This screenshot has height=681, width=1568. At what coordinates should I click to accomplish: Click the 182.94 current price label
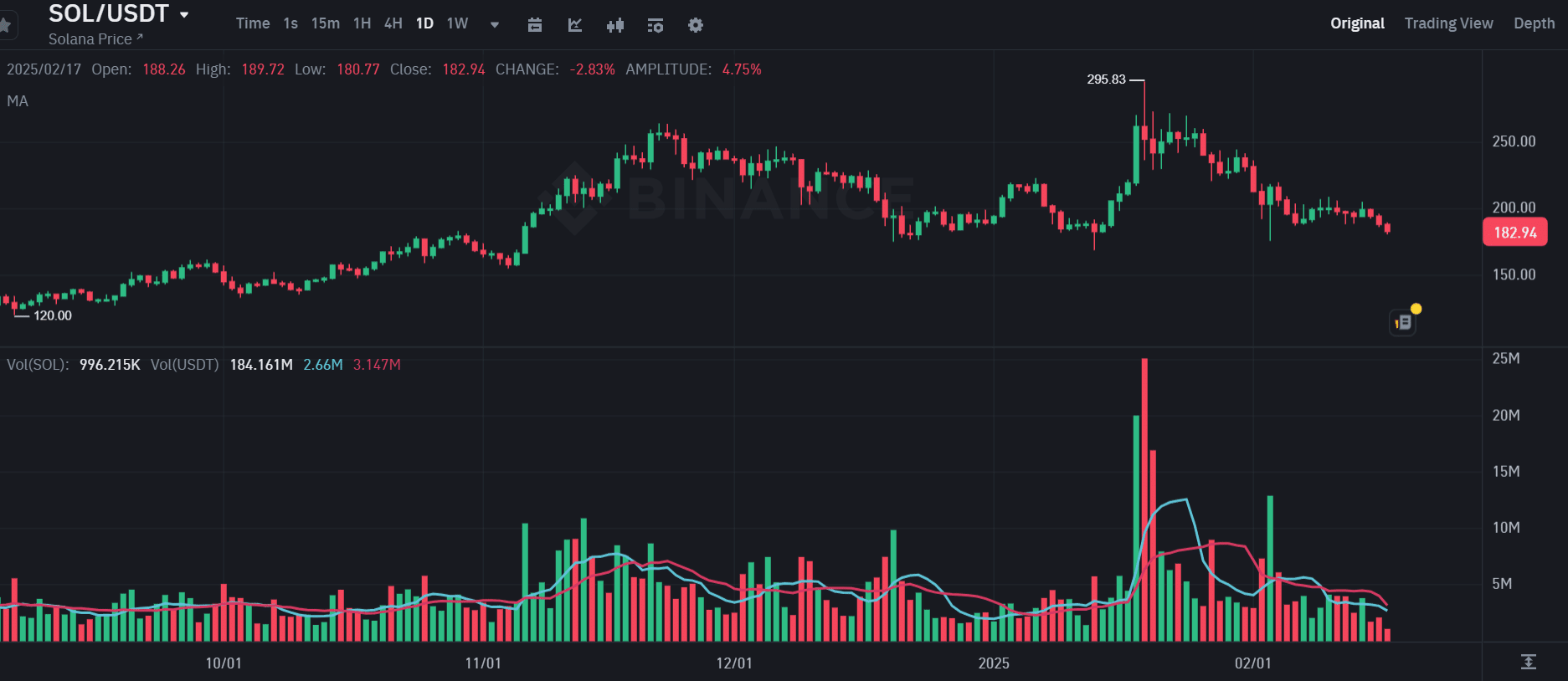point(1515,233)
